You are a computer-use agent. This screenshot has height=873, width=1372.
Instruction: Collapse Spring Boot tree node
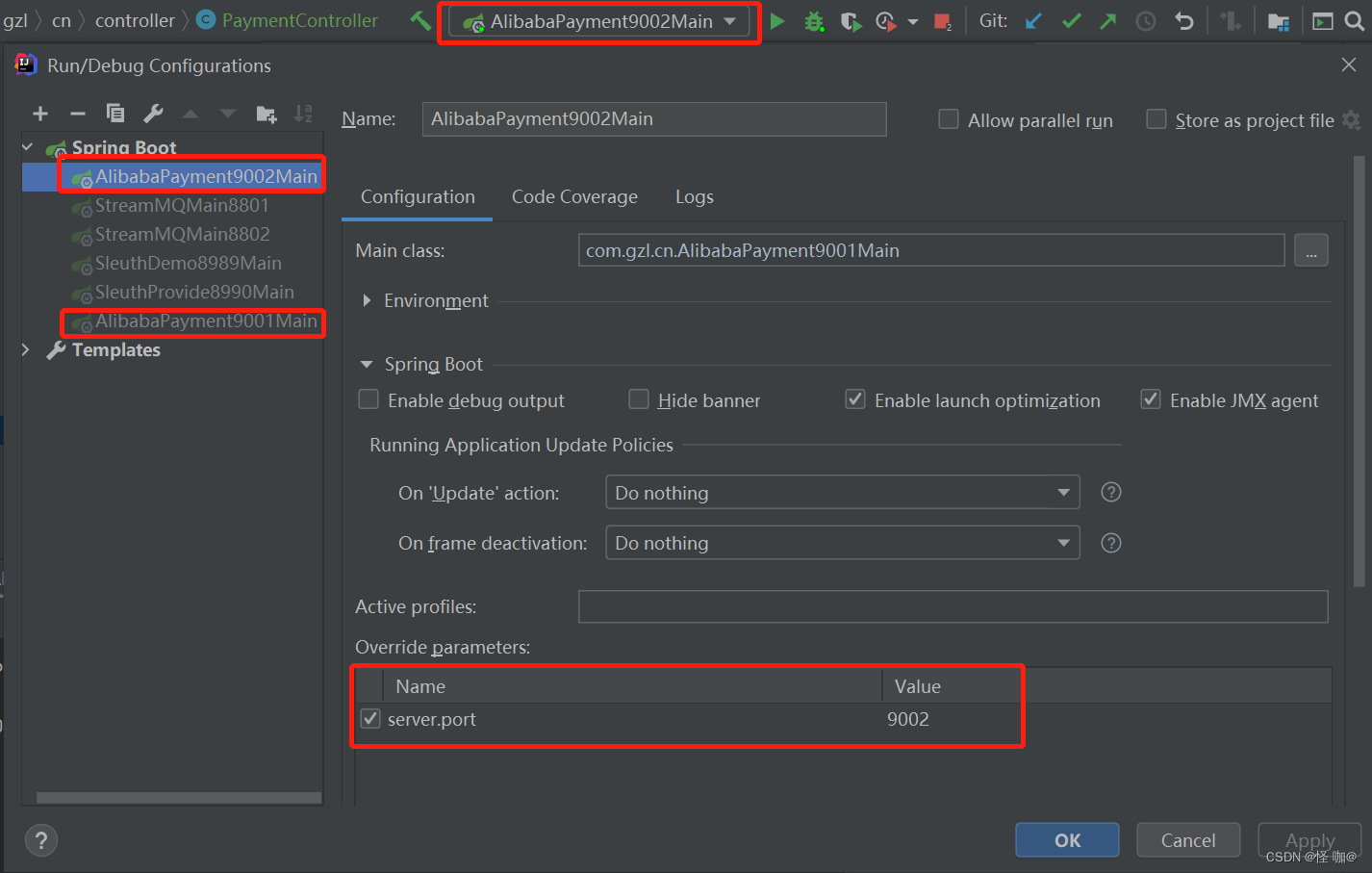(x=28, y=147)
